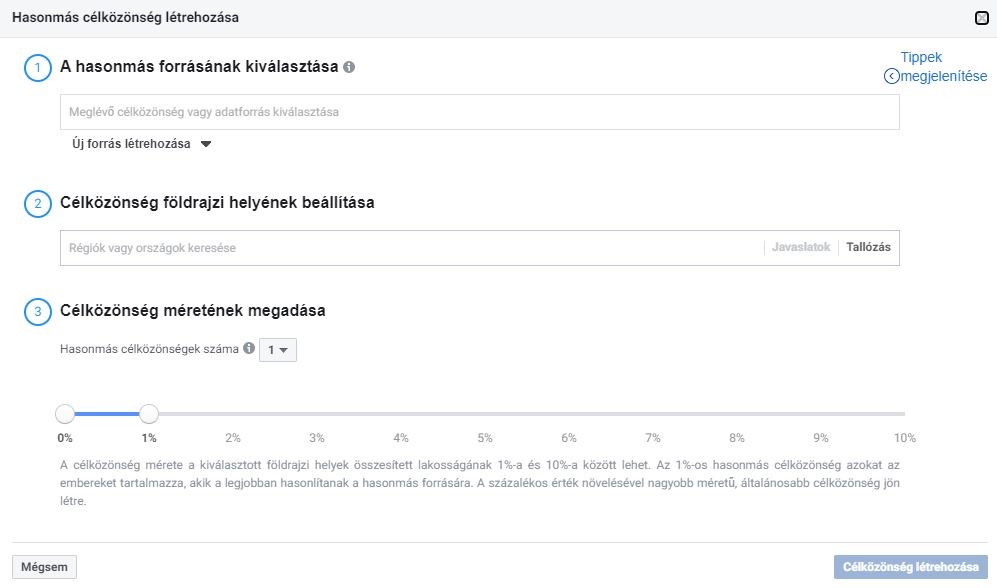Click the info icon beside lookalike source heading
Viewport: 997px width, 588px height.
pos(349,67)
